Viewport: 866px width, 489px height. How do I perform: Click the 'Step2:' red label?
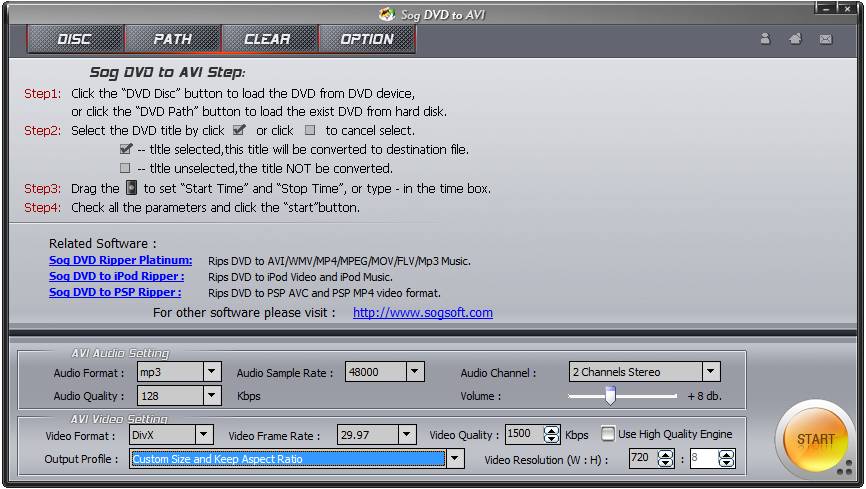pyautogui.click(x=43, y=130)
